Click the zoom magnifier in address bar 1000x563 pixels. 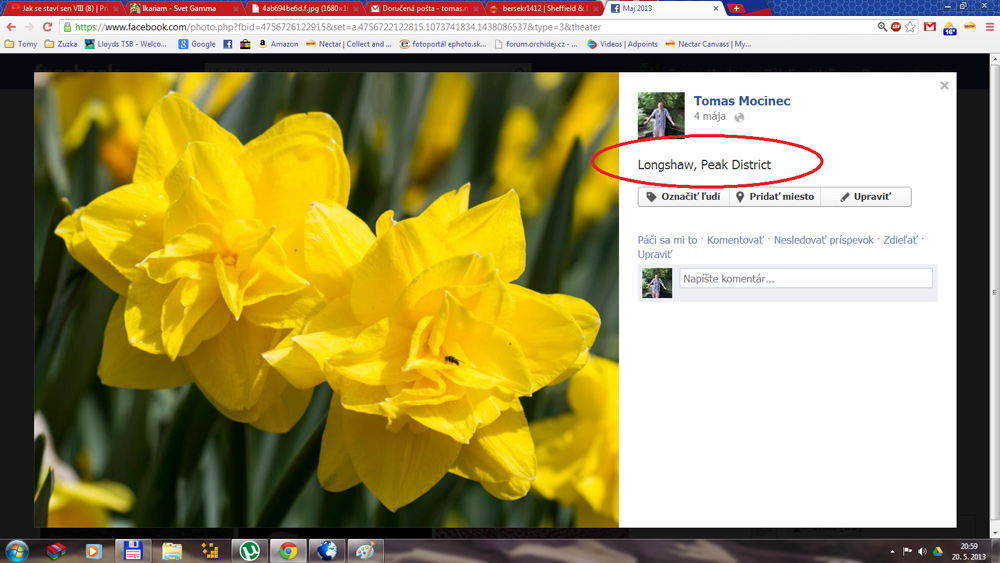coord(882,27)
